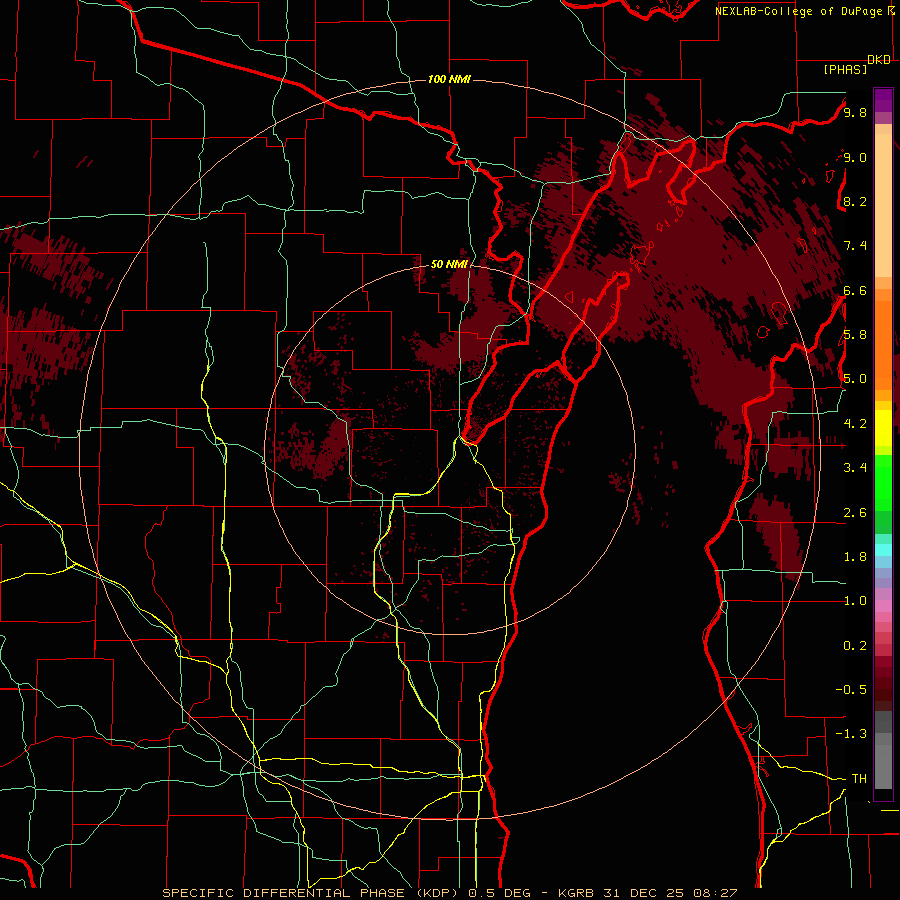
Task: Click the 'DKD' legend label
Action: pos(879,59)
